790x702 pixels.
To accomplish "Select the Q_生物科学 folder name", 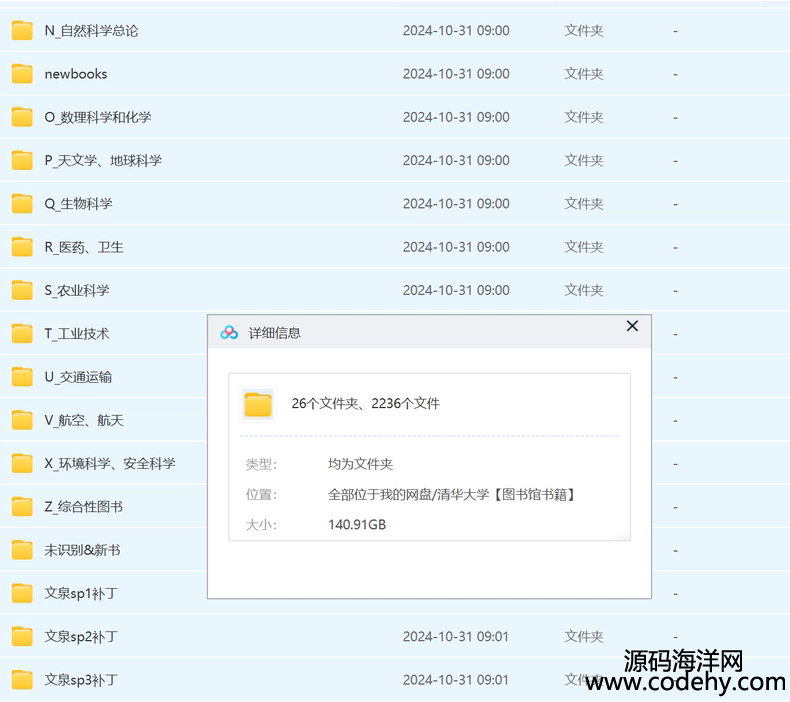I will click(x=79, y=204).
